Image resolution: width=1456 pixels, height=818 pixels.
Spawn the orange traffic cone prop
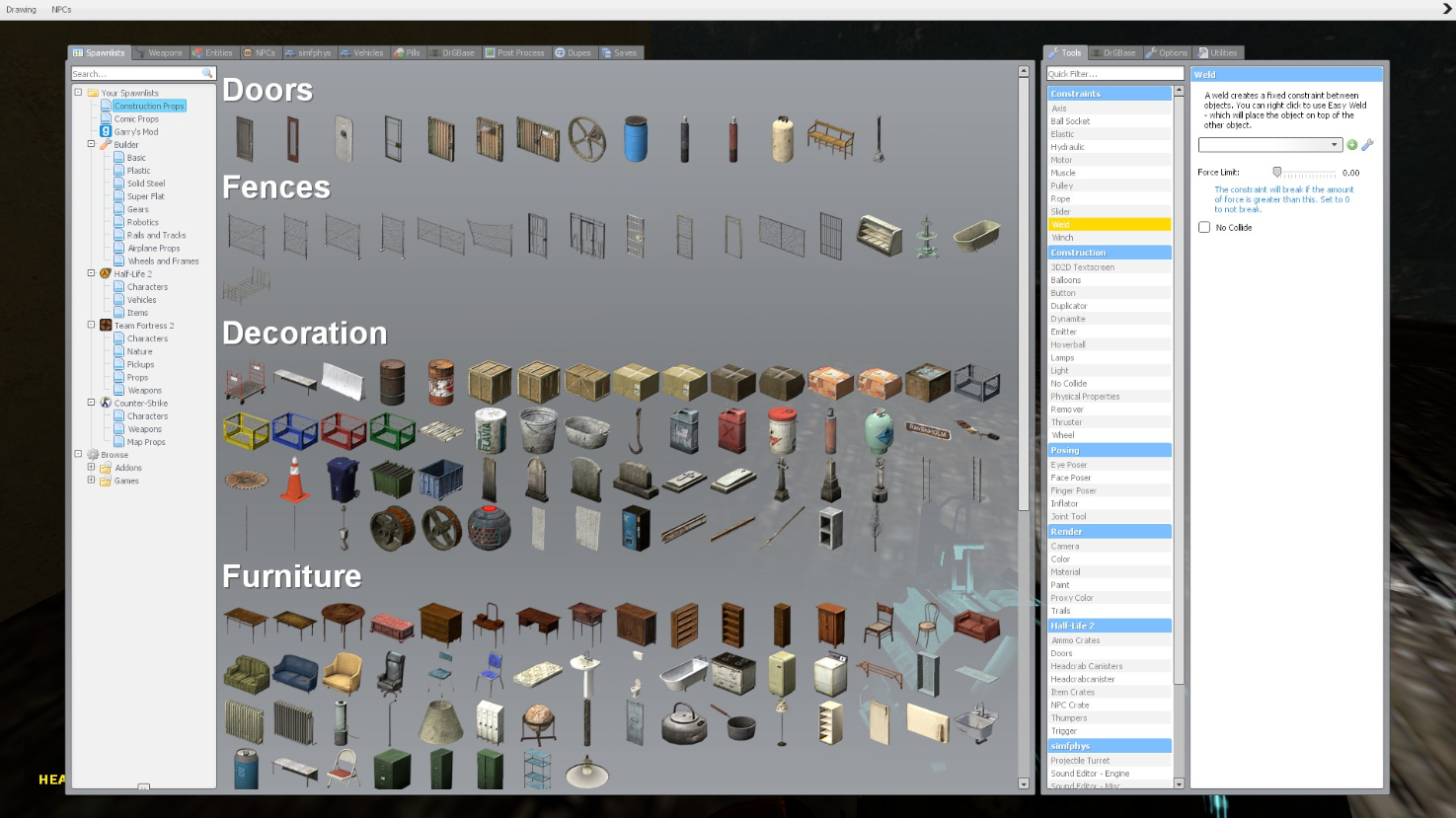tap(294, 479)
